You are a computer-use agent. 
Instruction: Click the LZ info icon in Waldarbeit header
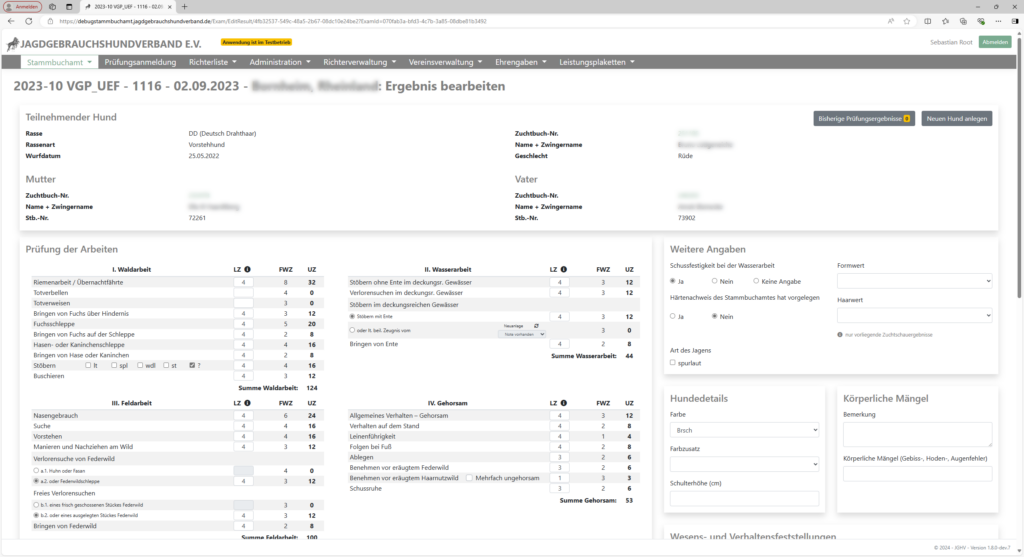[x=248, y=269]
